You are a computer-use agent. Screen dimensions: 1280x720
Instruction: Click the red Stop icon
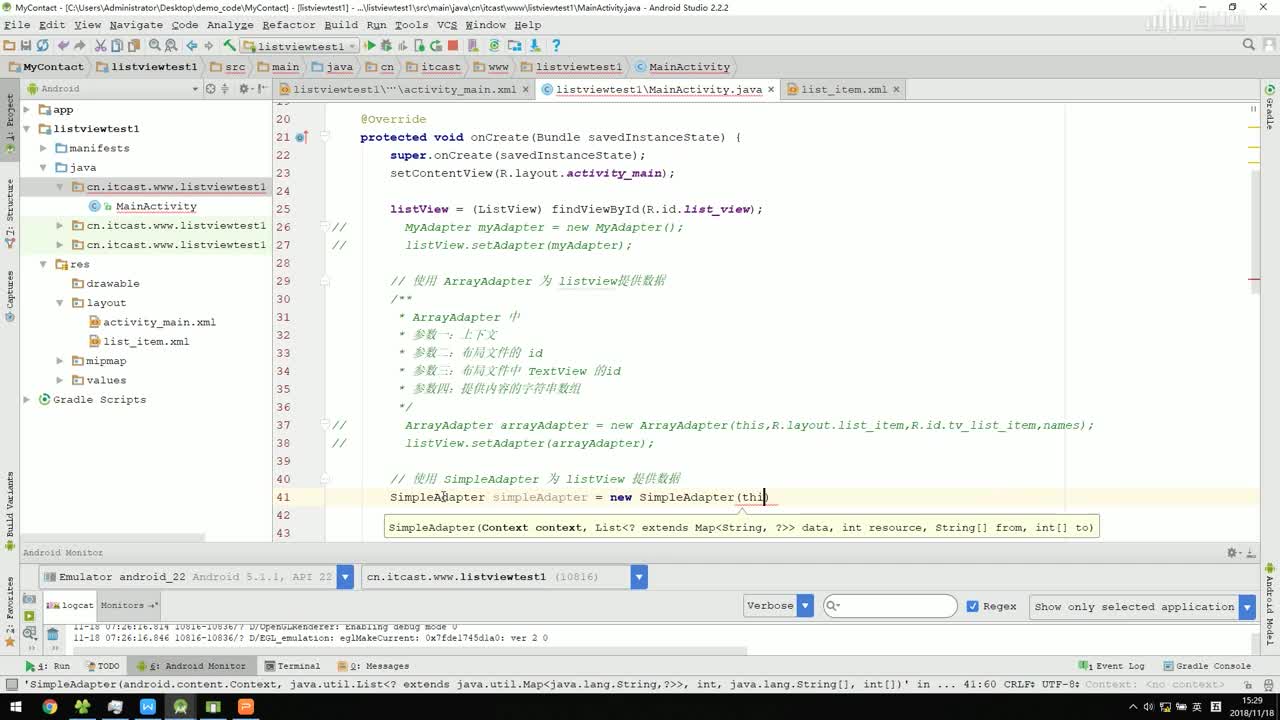click(453, 45)
